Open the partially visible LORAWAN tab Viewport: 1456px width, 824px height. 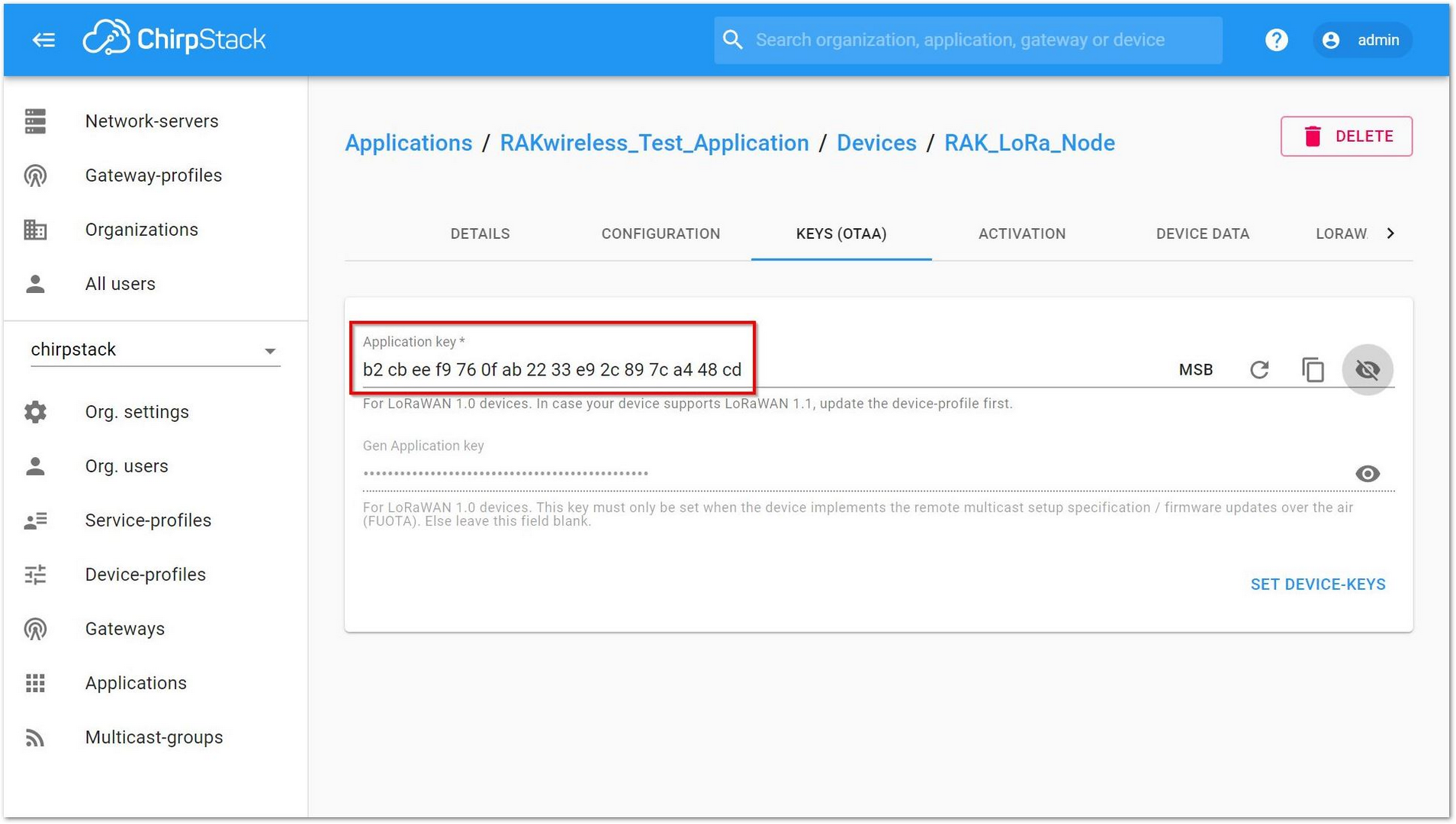pyautogui.click(x=1342, y=234)
